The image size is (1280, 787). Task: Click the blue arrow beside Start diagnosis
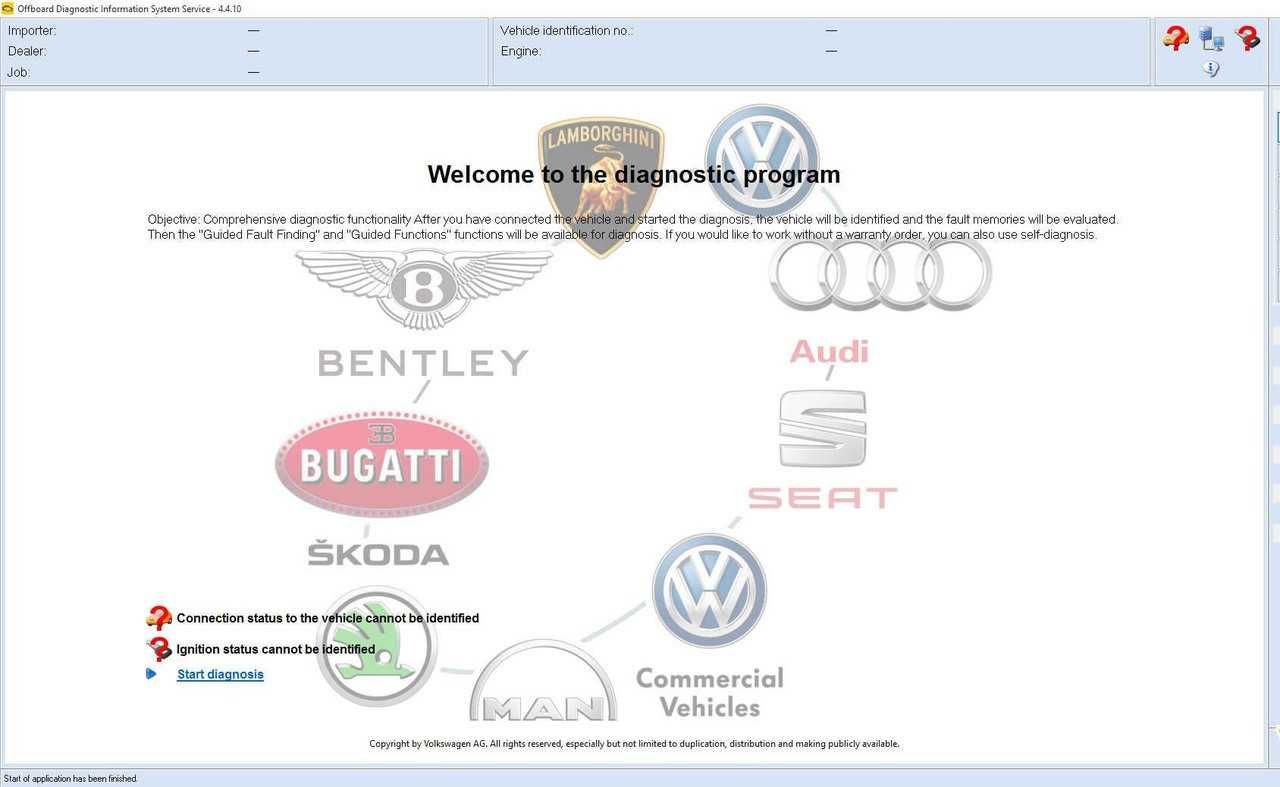click(151, 674)
